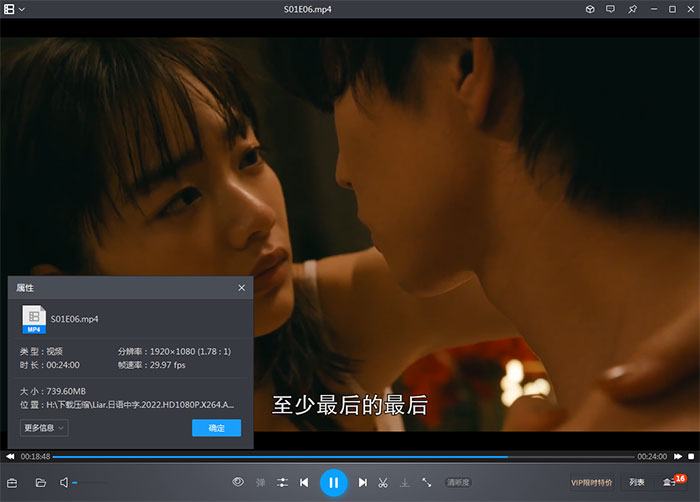Toggle the eye visibility icon
Image resolution: width=700 pixels, height=502 pixels.
pyautogui.click(x=238, y=483)
